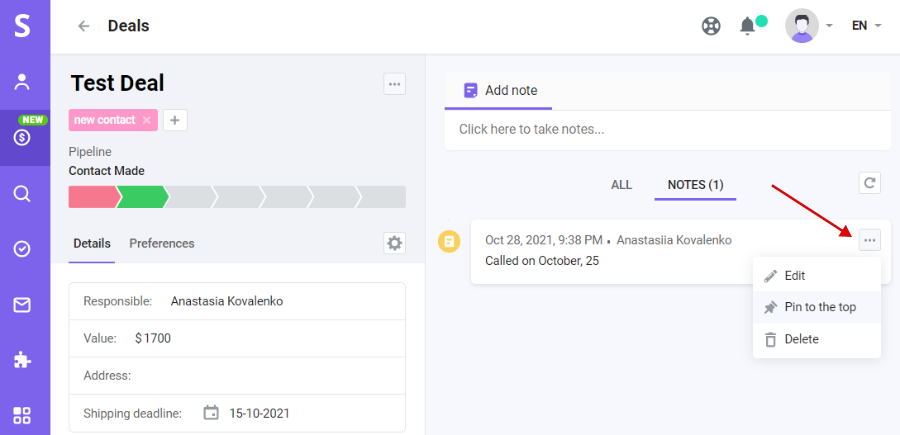Open the gear settings for deal fields
The height and width of the screenshot is (435, 900).
[x=394, y=243]
